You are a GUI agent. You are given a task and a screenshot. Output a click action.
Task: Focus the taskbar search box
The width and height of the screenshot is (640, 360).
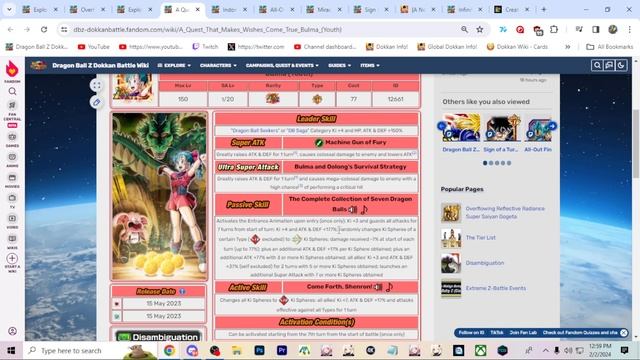click(91, 351)
